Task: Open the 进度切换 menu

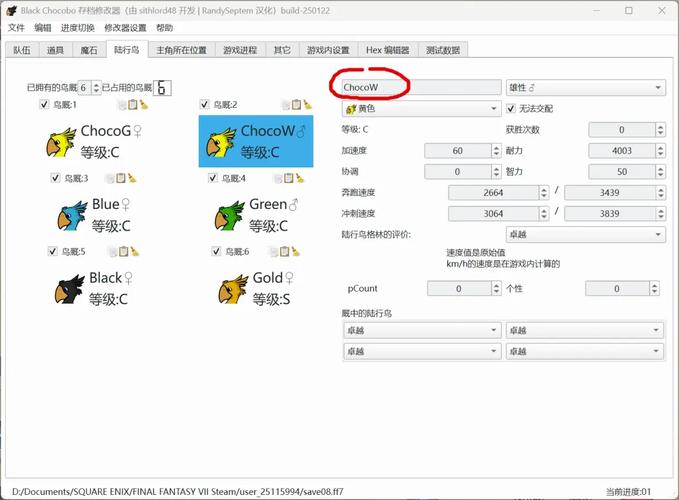Action: click(78, 28)
